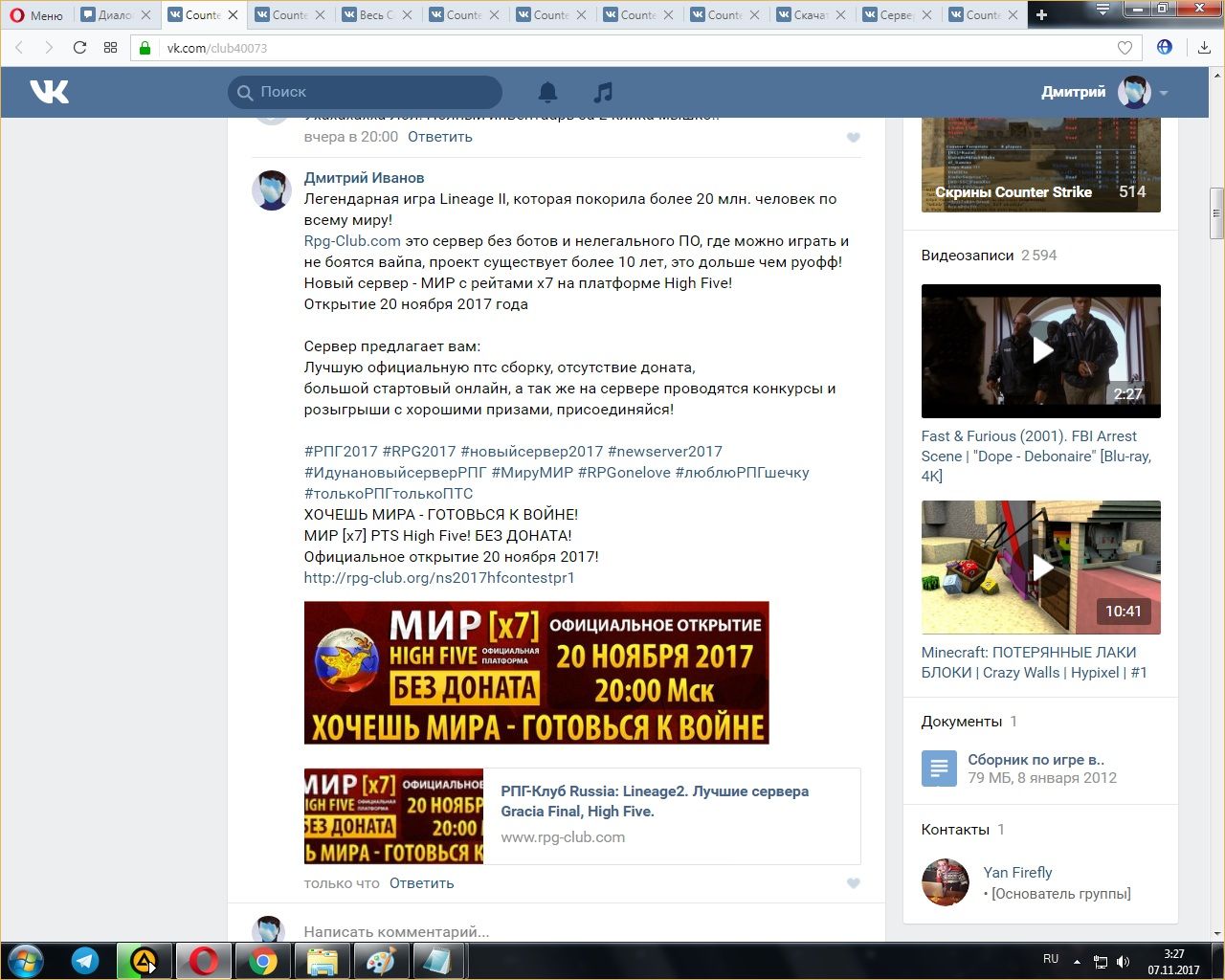This screenshot has height=980, width=1225.
Task: Click the RU language indicator in tray
Action: click(x=1051, y=959)
